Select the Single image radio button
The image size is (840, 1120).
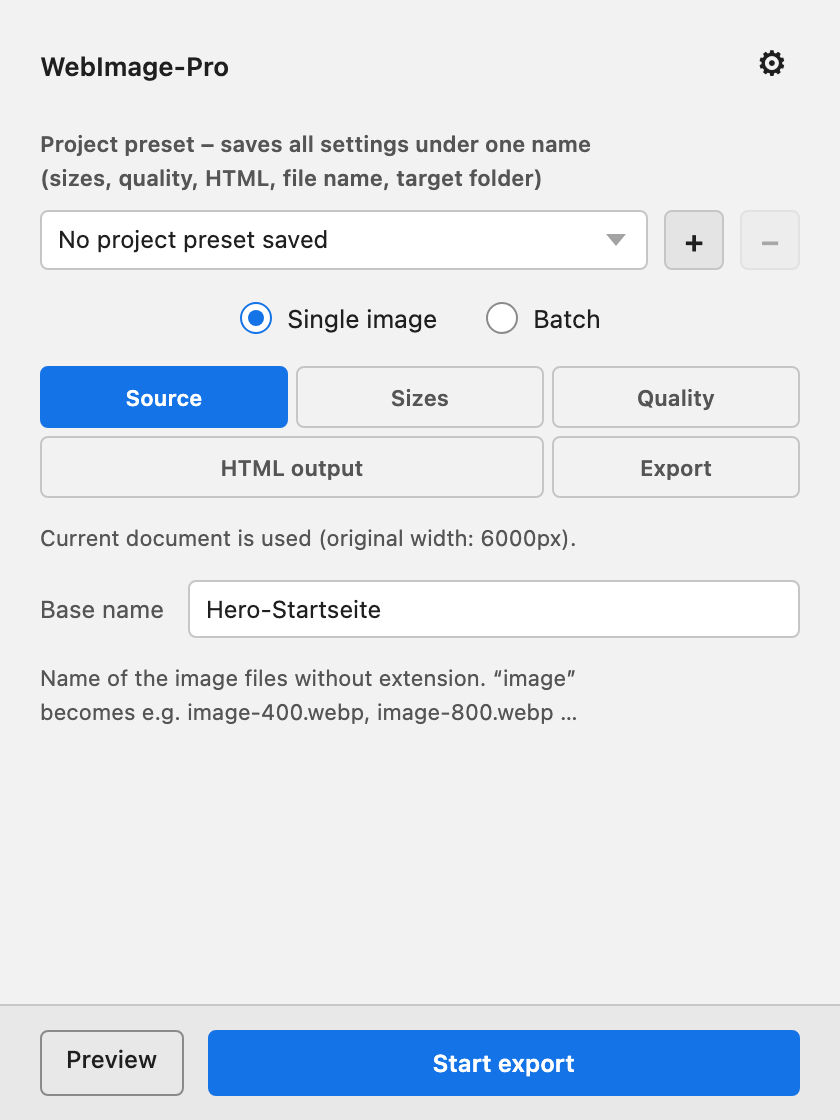coord(256,319)
